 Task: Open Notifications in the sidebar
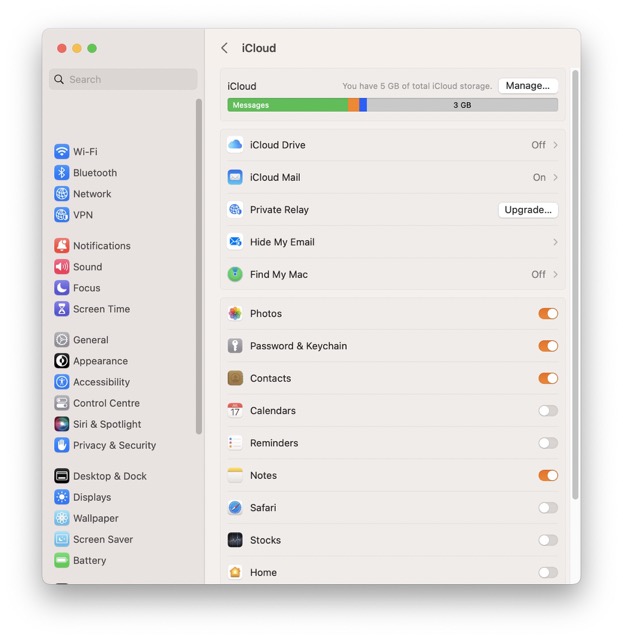(101, 246)
